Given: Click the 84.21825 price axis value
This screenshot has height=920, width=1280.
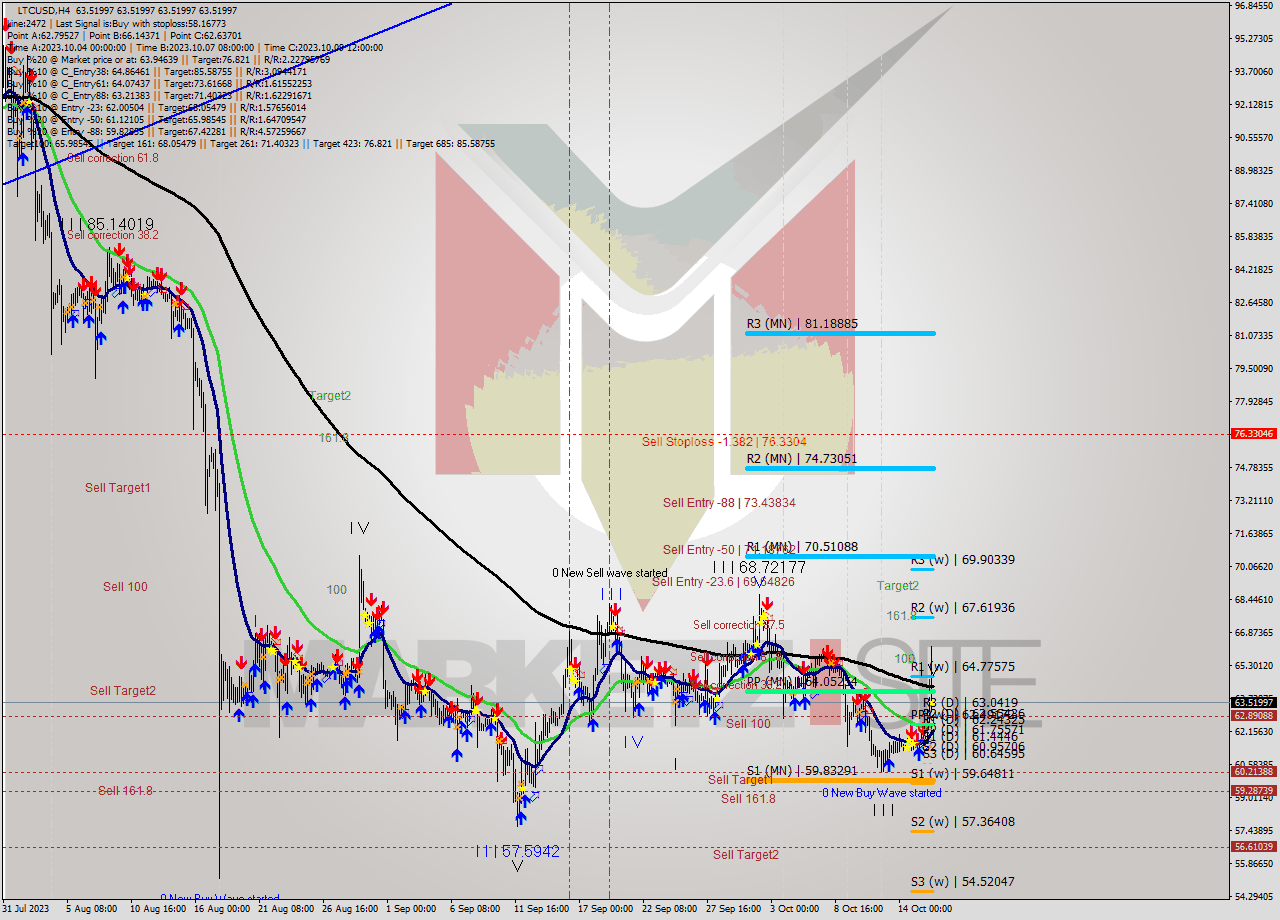Looking at the screenshot, I should pos(1253,270).
